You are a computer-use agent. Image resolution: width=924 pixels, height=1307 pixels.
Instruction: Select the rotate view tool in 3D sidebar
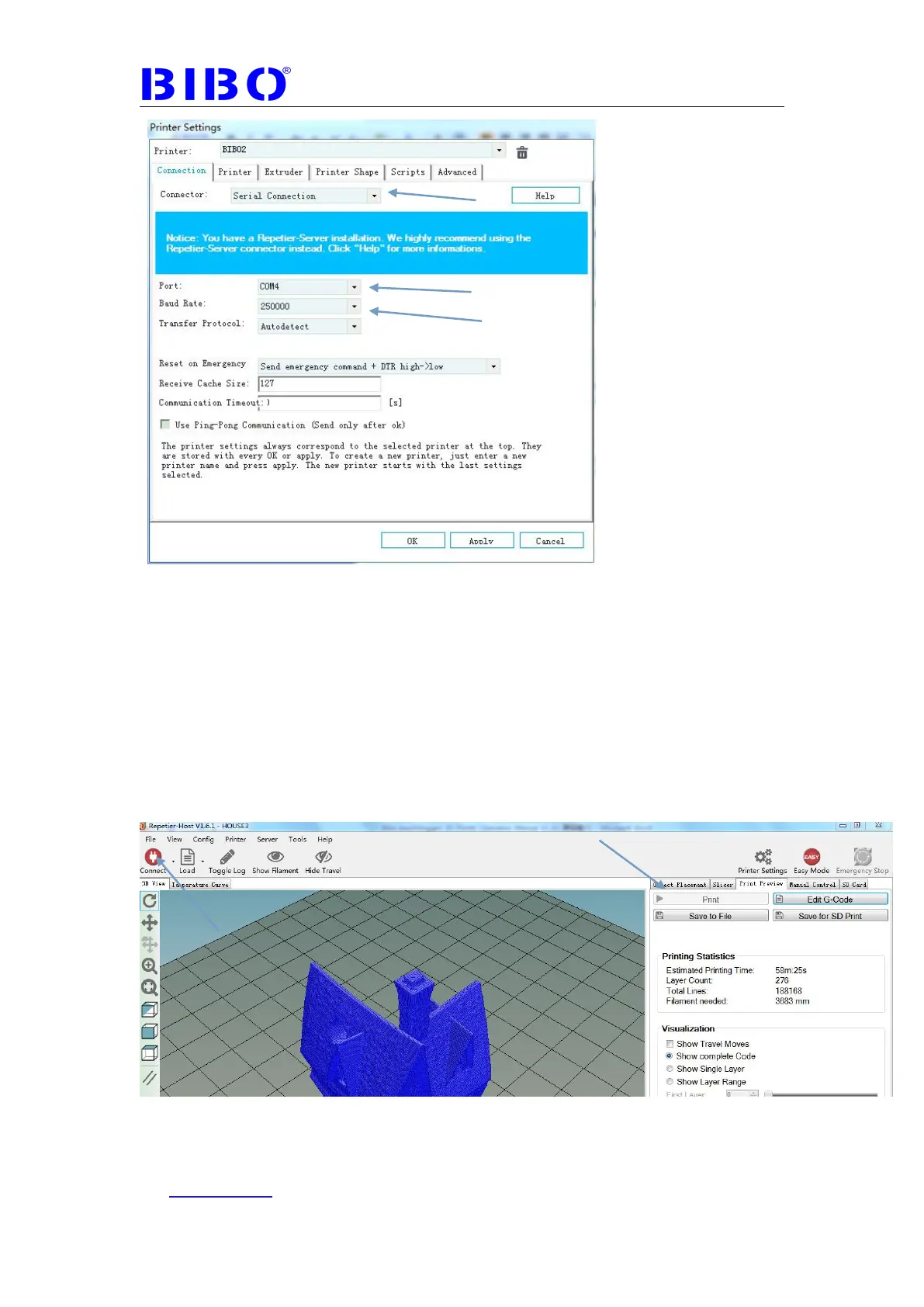pos(150,900)
